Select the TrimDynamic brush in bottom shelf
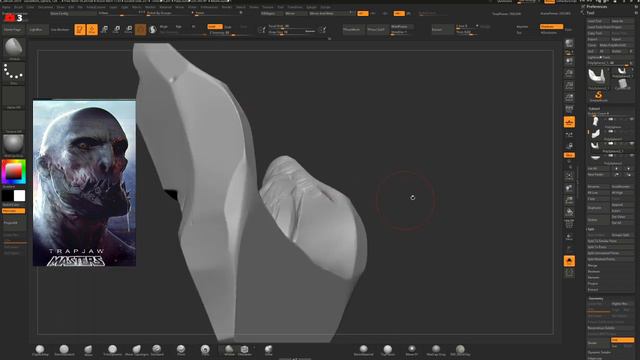 (112, 350)
